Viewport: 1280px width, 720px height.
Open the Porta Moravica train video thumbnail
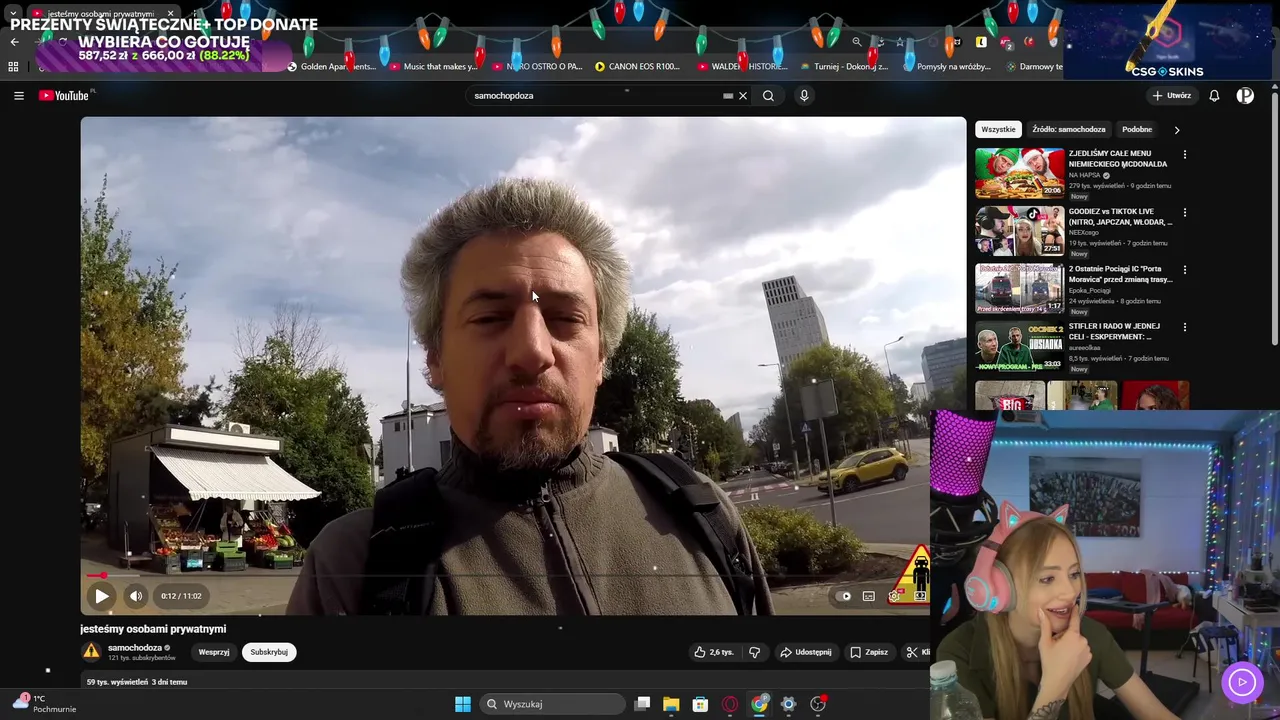coord(1019,288)
